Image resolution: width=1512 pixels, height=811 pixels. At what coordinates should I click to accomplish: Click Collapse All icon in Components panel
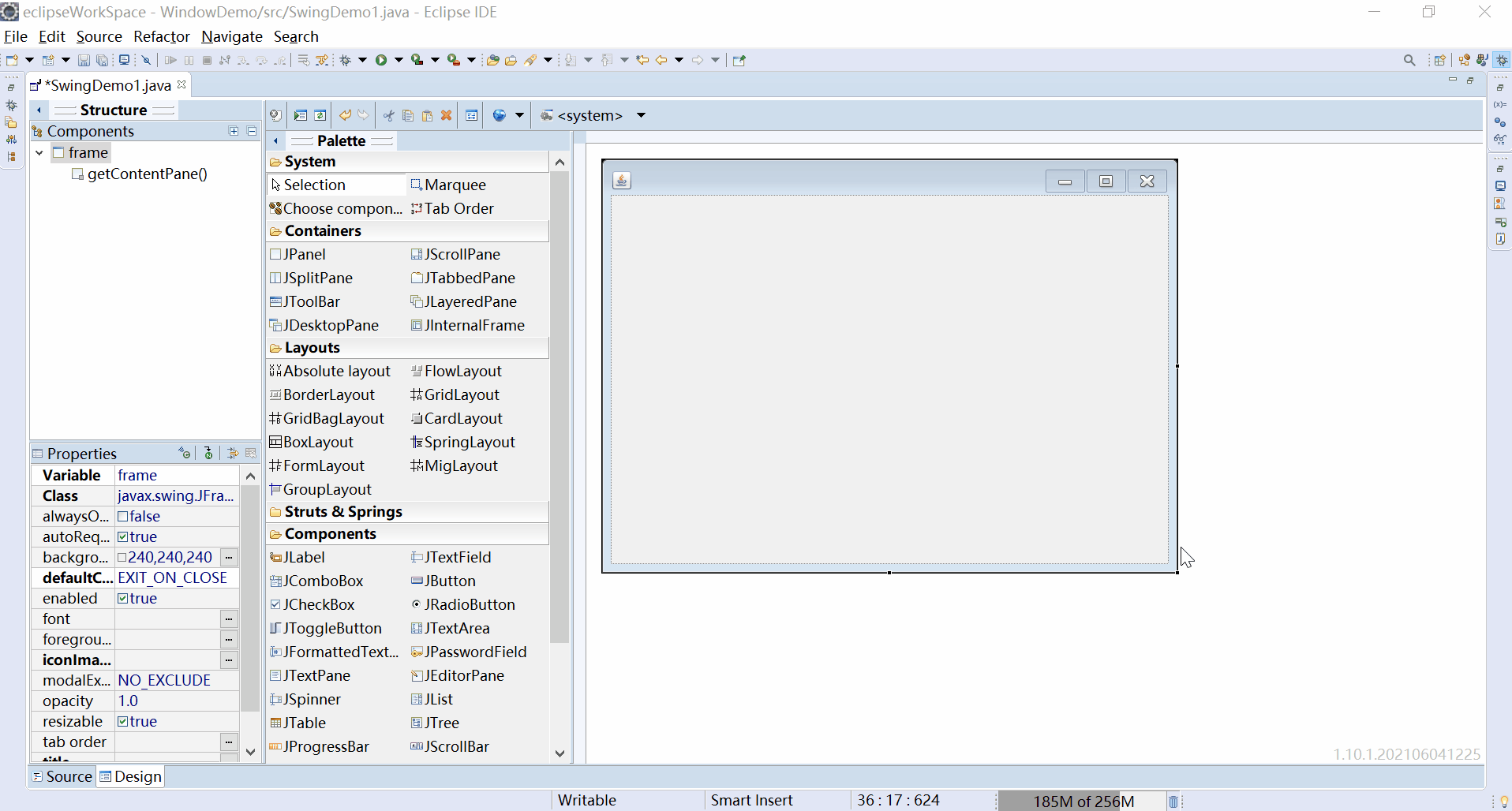tap(252, 131)
